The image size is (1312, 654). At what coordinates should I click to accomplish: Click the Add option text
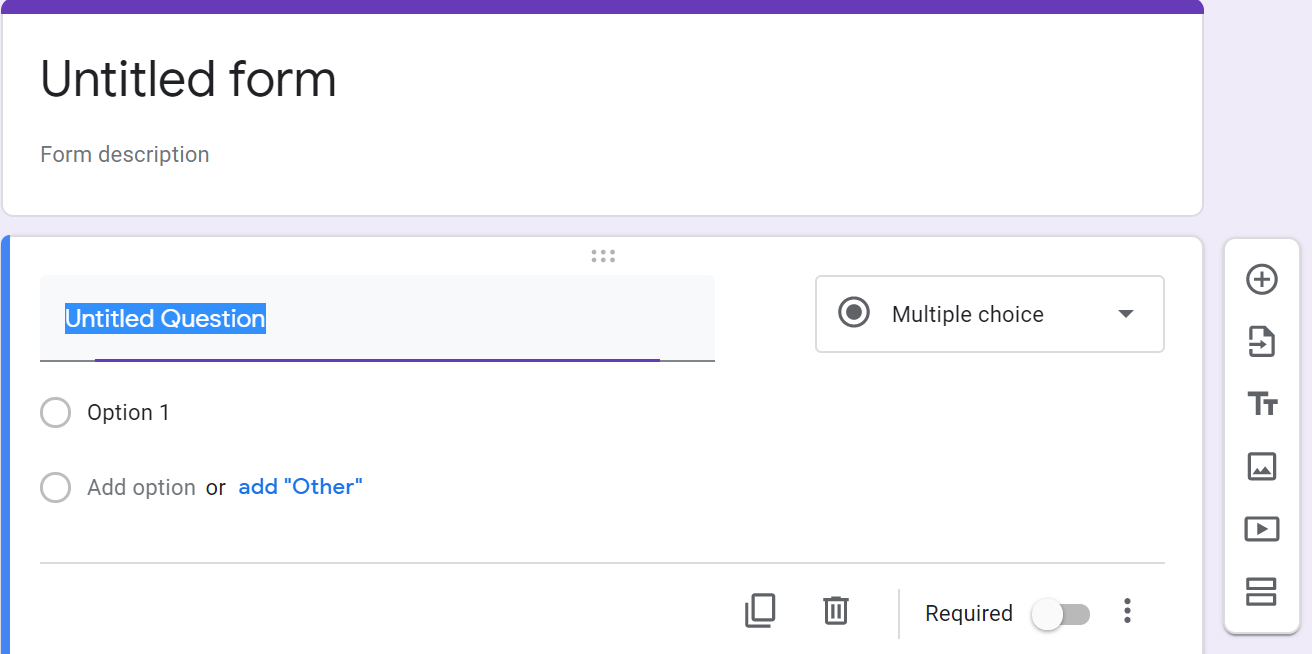[140, 486]
